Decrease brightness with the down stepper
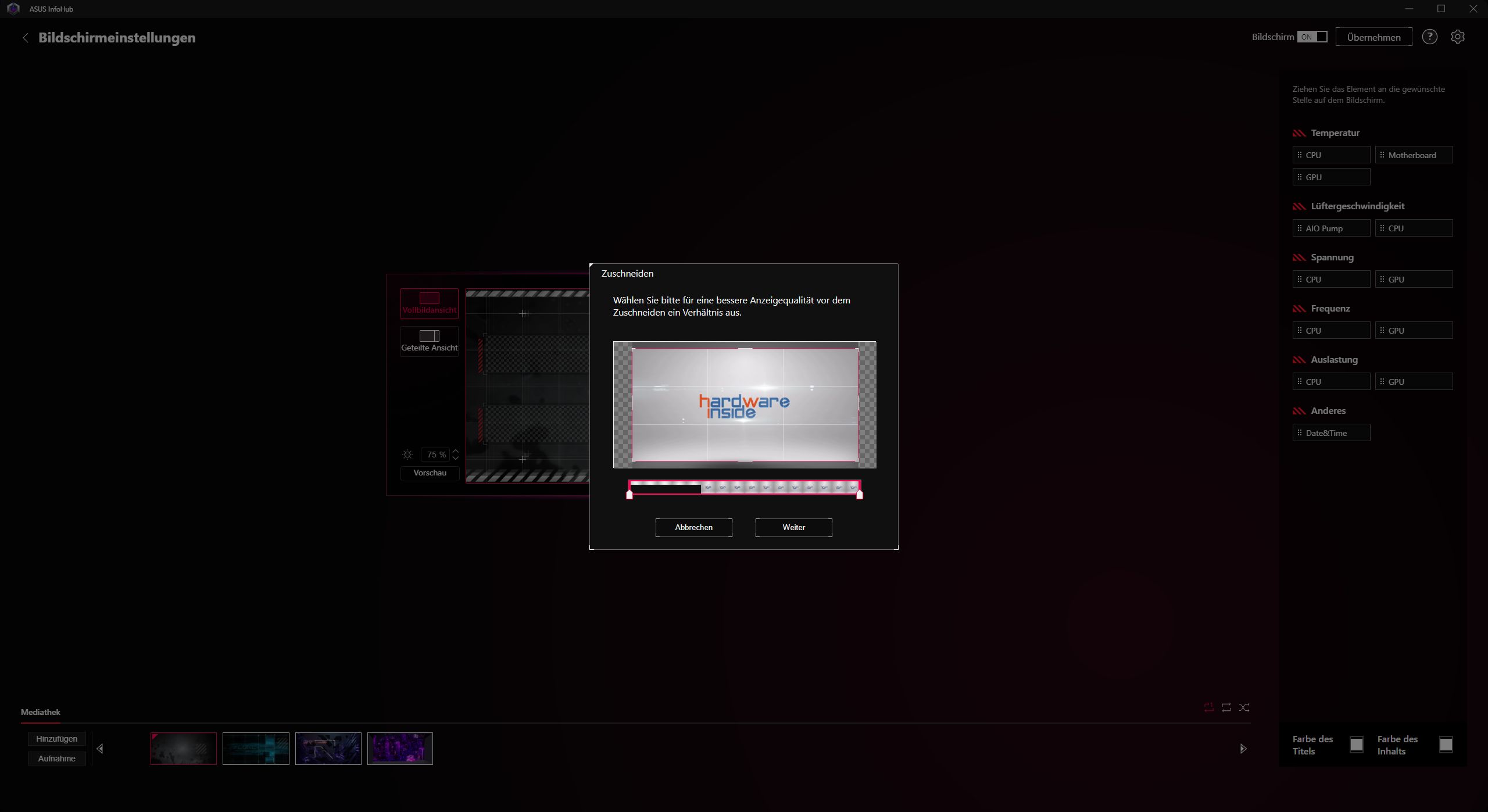Screen dimensions: 1488x812 click(456, 458)
